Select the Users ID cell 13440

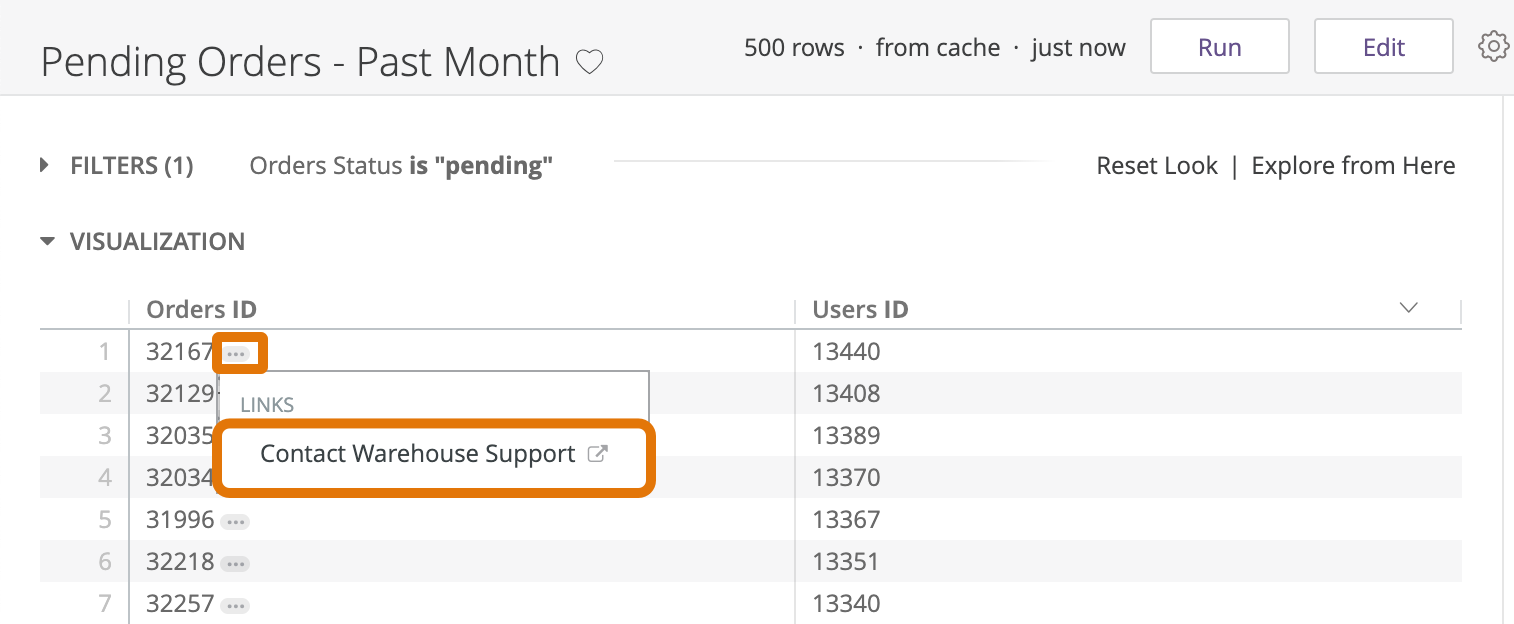846,352
